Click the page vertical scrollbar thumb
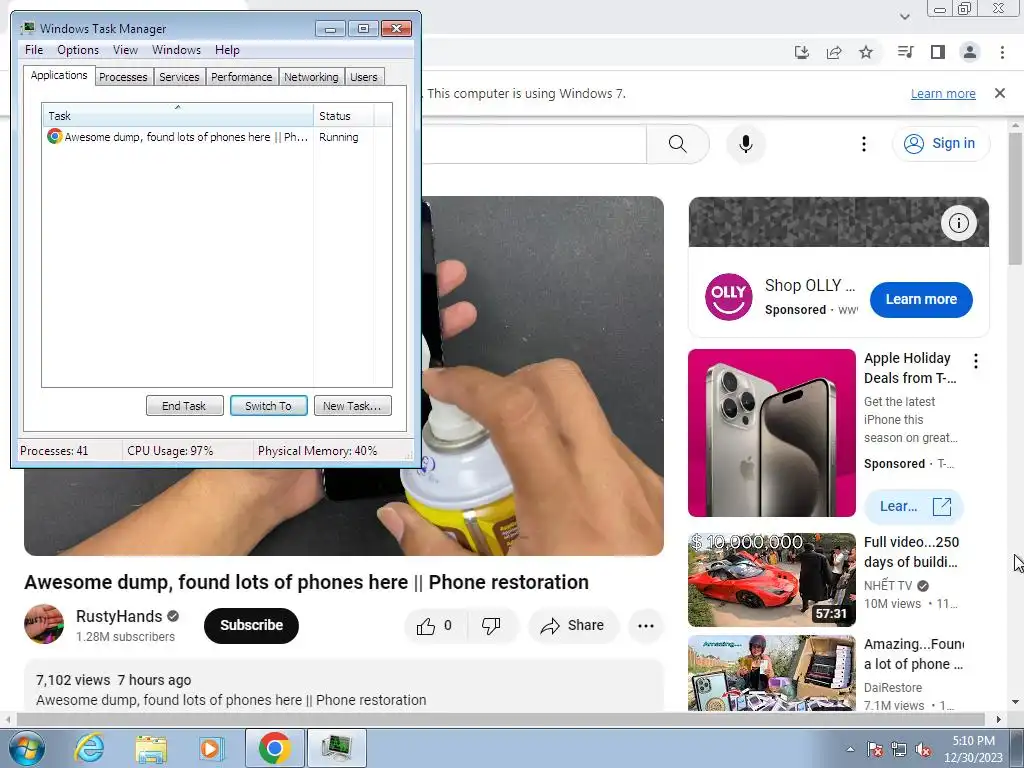Image resolution: width=1024 pixels, height=768 pixels. click(1015, 198)
